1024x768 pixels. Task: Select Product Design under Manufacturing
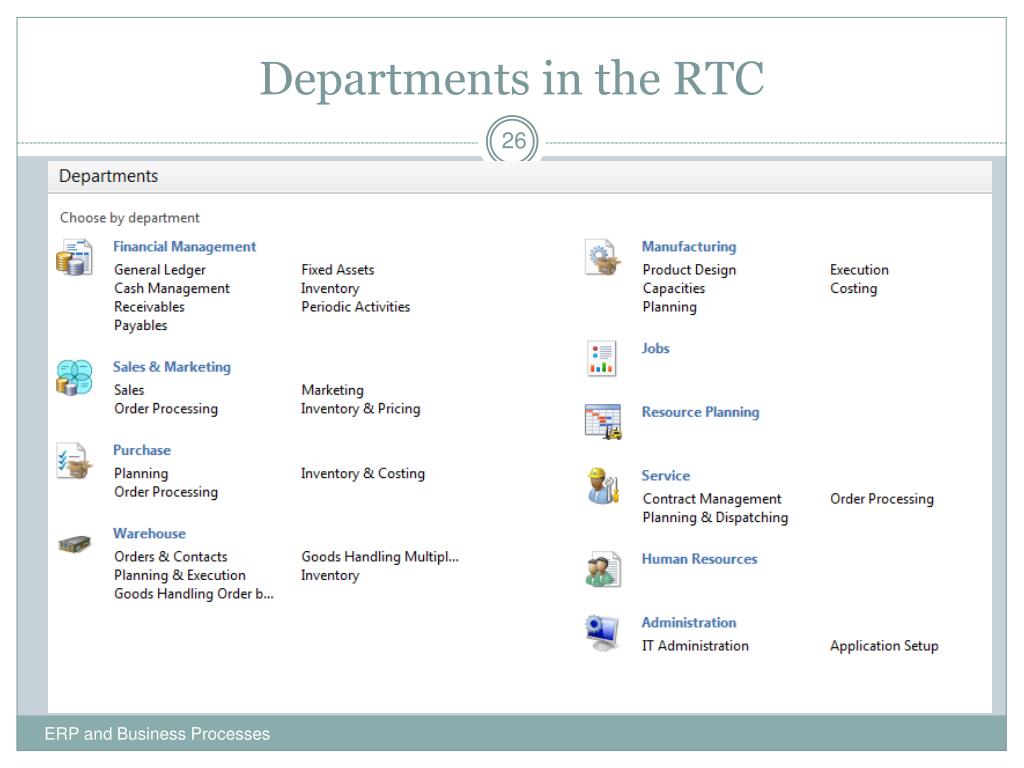[689, 270]
